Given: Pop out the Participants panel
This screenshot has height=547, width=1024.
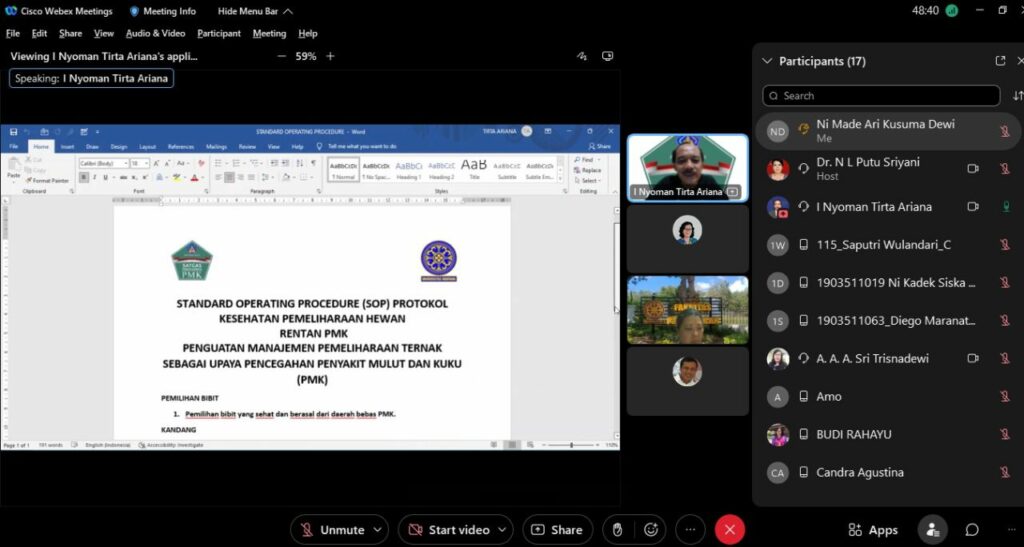Looking at the screenshot, I should tap(1000, 61).
